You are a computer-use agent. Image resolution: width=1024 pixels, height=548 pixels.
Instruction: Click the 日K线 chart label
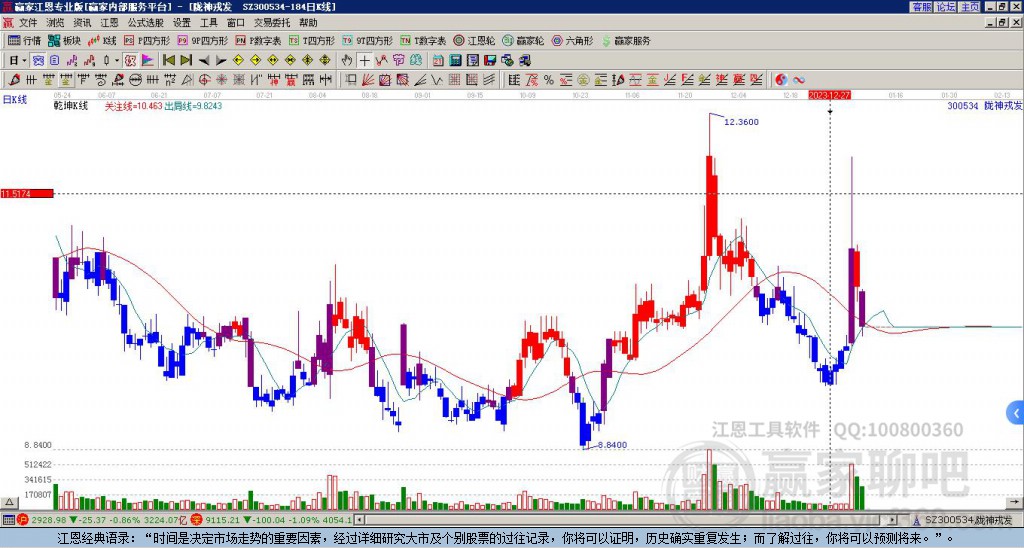(15, 99)
